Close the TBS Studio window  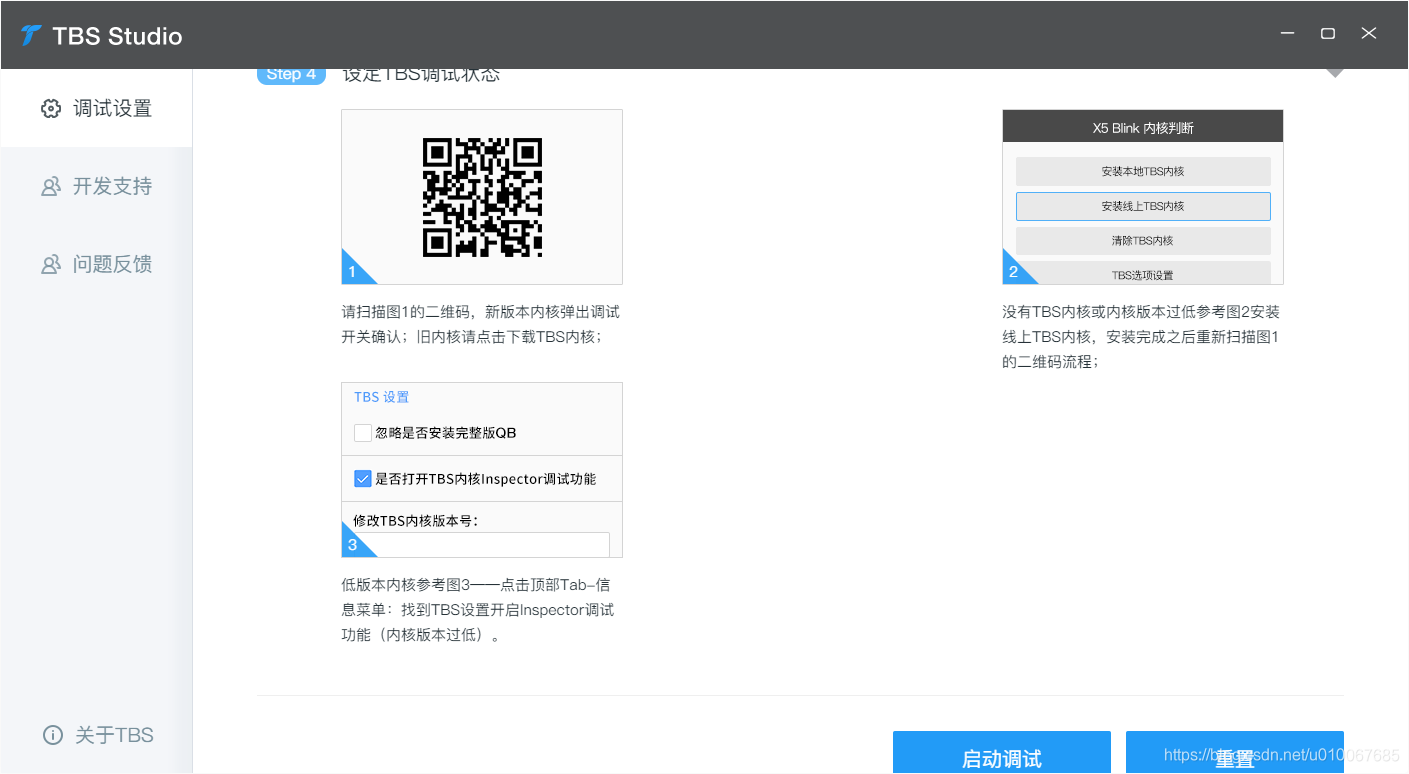click(x=1369, y=34)
